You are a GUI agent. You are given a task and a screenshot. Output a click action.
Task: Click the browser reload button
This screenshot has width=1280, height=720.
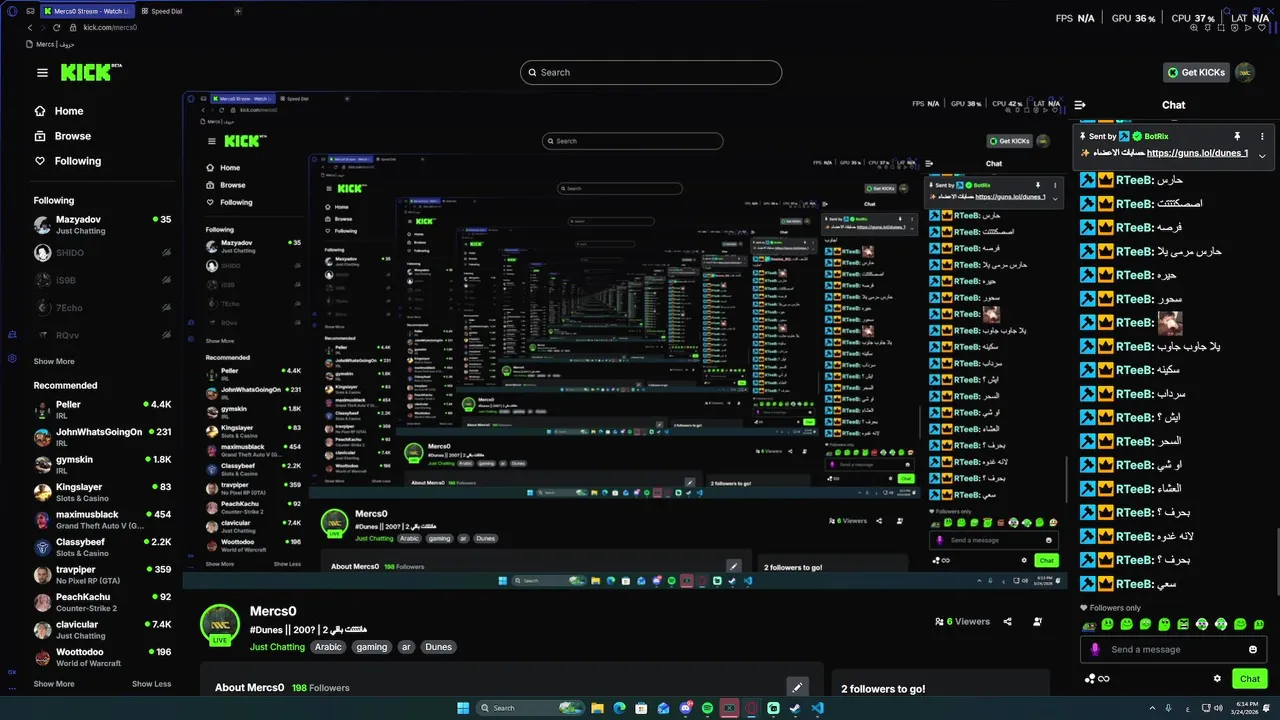(56, 27)
